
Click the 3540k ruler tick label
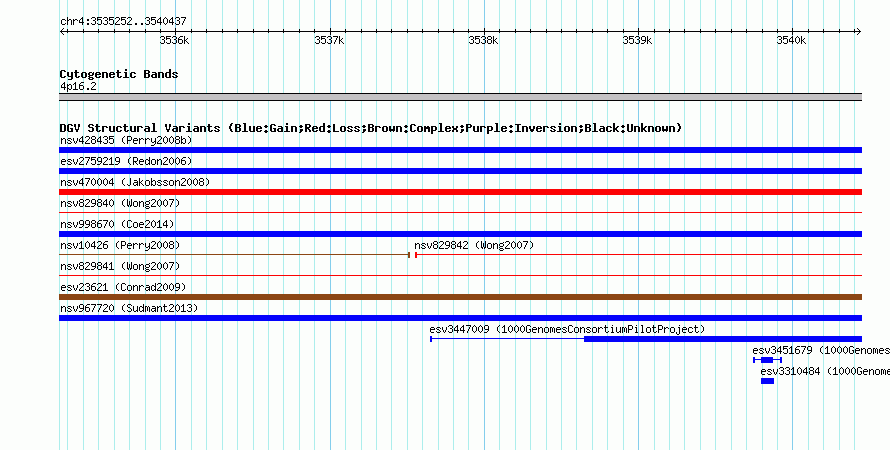pos(791,40)
